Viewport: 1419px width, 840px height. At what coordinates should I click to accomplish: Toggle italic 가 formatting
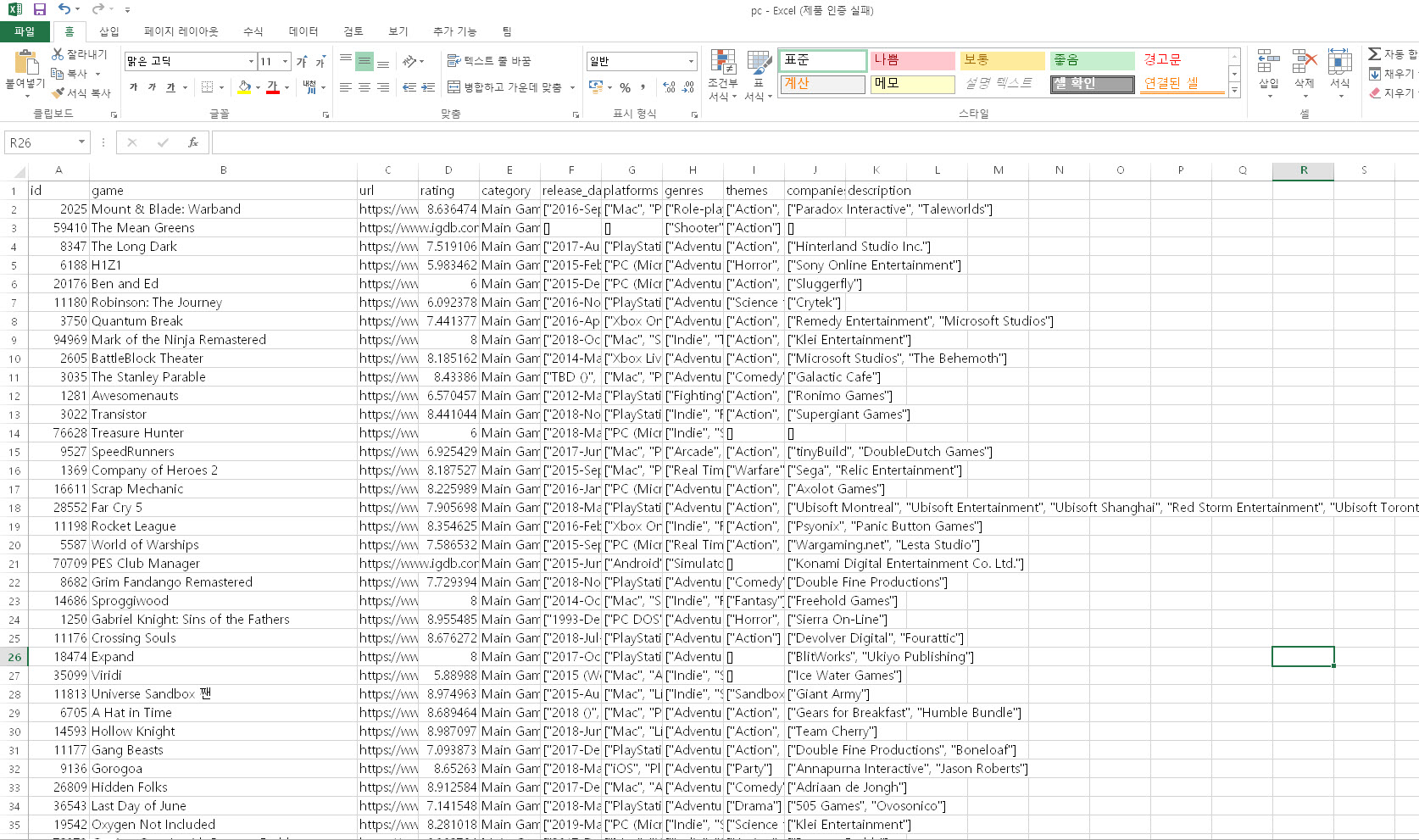[x=152, y=87]
